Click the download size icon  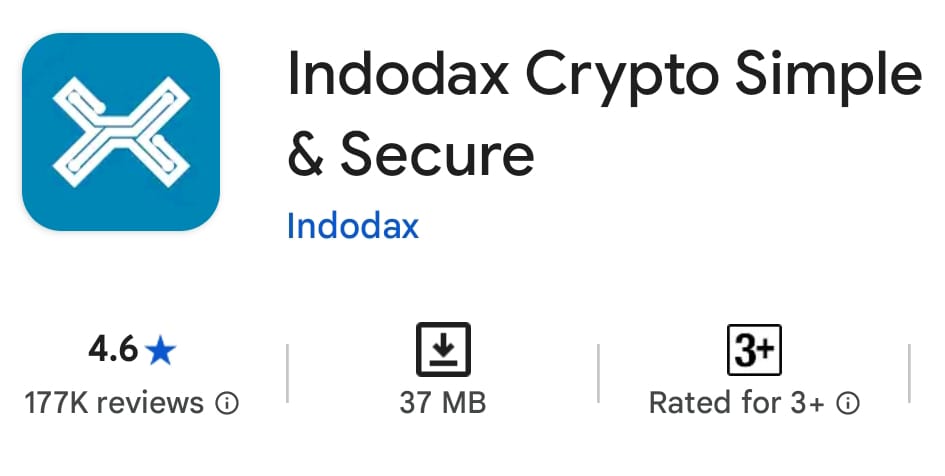click(443, 350)
